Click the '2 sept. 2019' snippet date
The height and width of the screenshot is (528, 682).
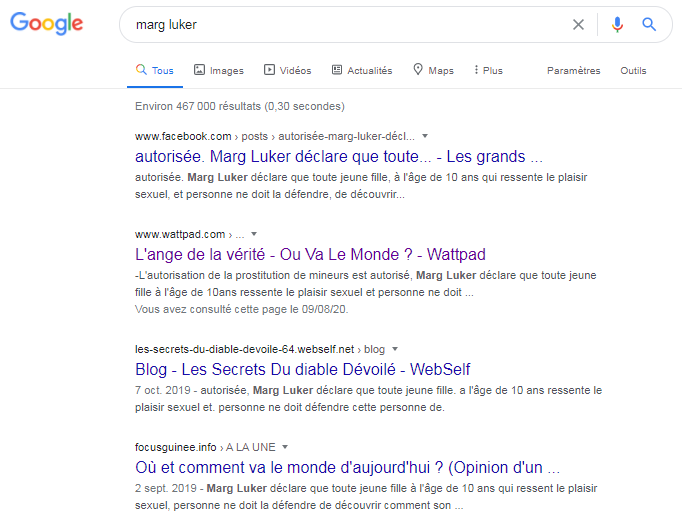tap(166, 488)
